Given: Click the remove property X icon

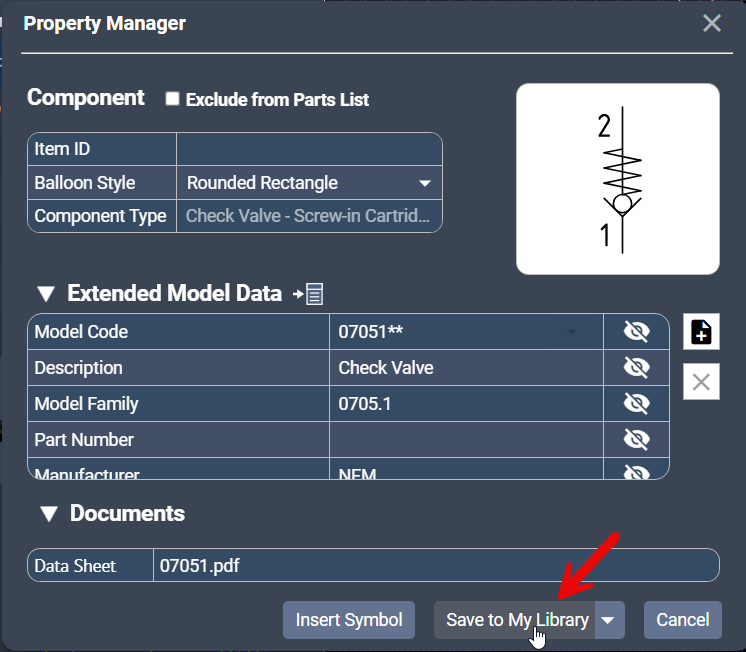Looking at the screenshot, I should pyautogui.click(x=701, y=382).
